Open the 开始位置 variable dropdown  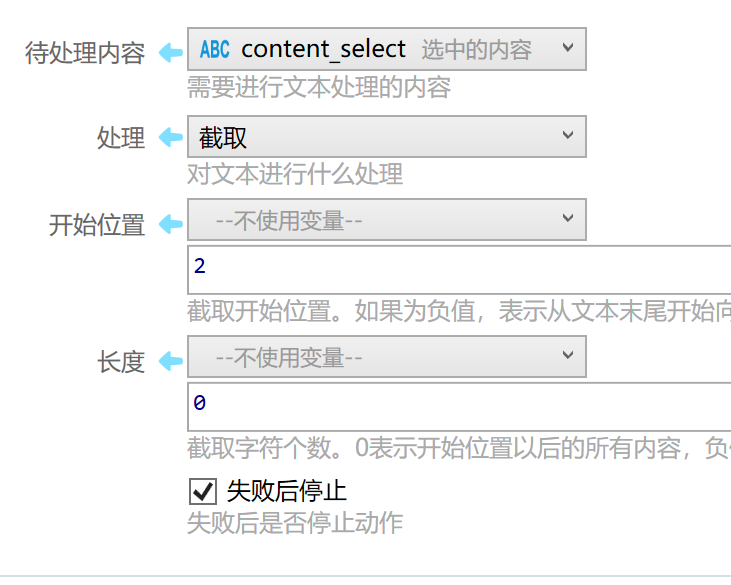pyautogui.click(x=386, y=220)
